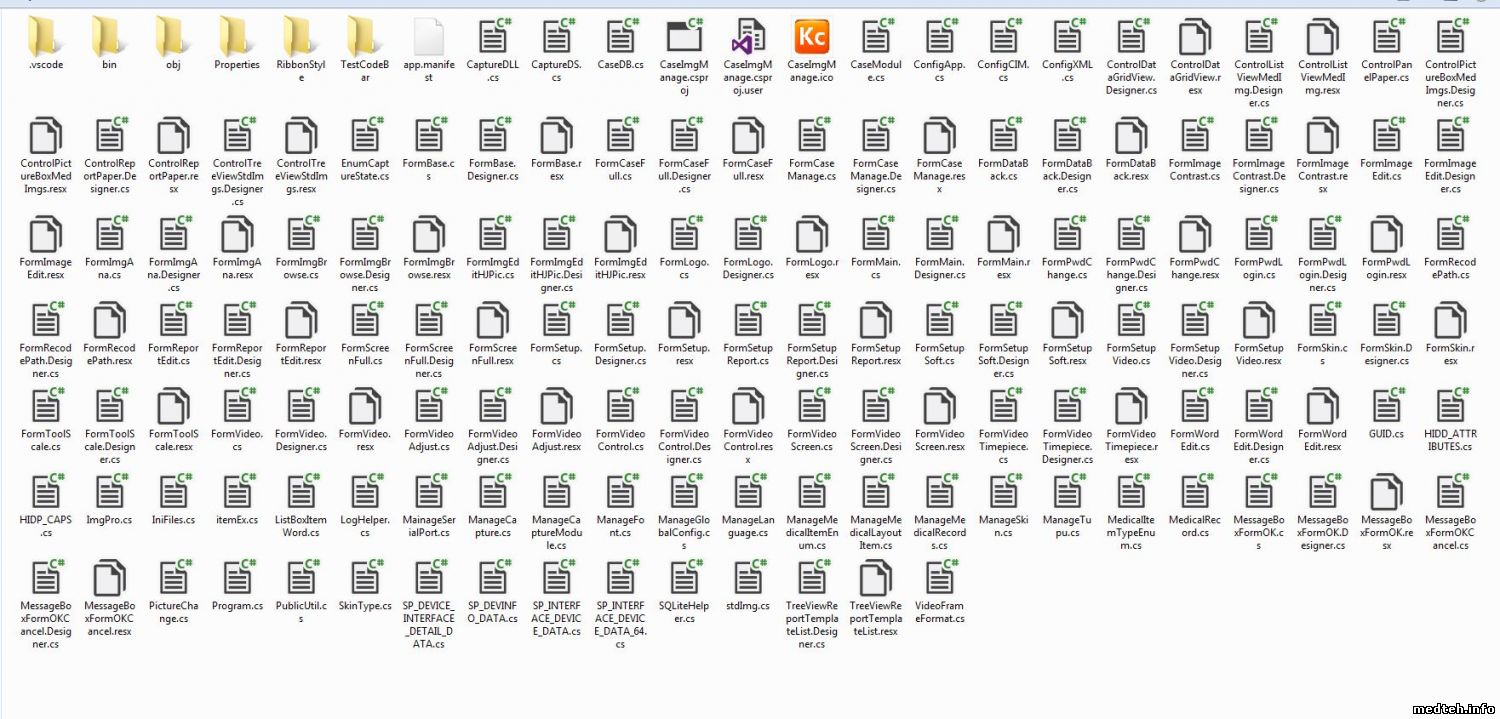Screen dimensions: 1500x719
Task: Select the FormLogo.resx resource file
Action: click(811, 236)
